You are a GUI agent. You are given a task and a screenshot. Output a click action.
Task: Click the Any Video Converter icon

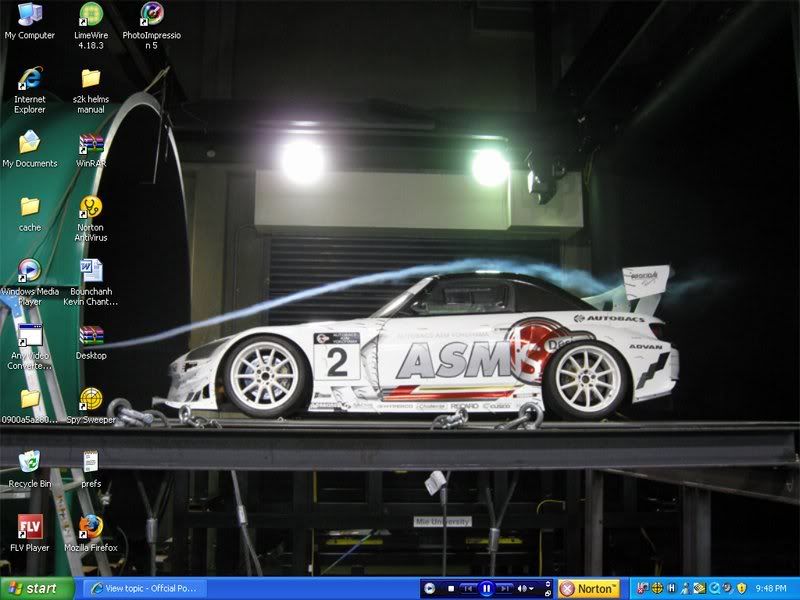click(x=30, y=336)
